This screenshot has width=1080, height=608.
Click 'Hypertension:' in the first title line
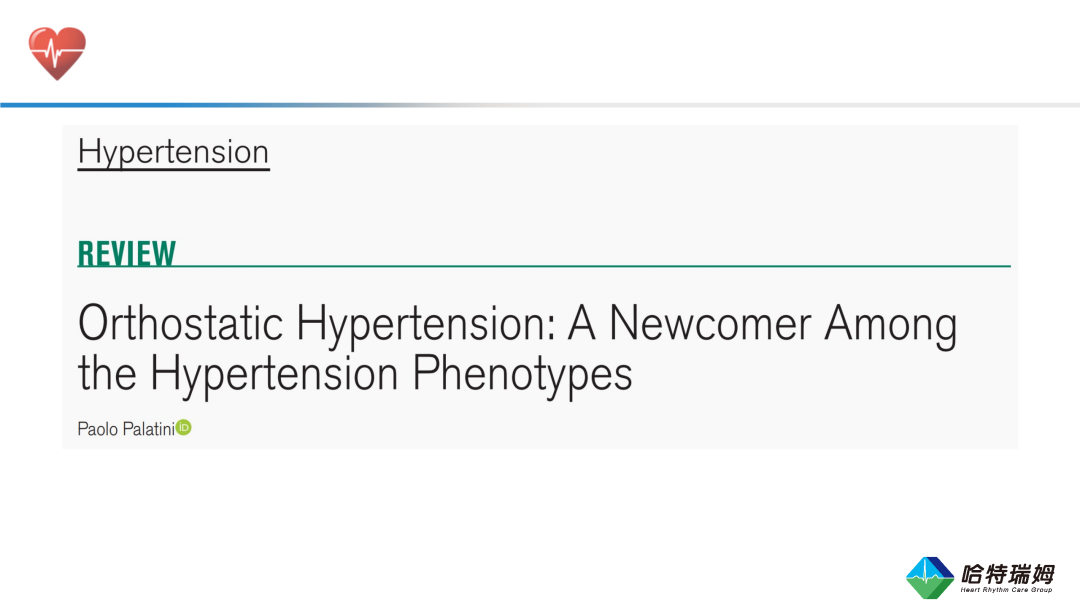(x=426, y=325)
